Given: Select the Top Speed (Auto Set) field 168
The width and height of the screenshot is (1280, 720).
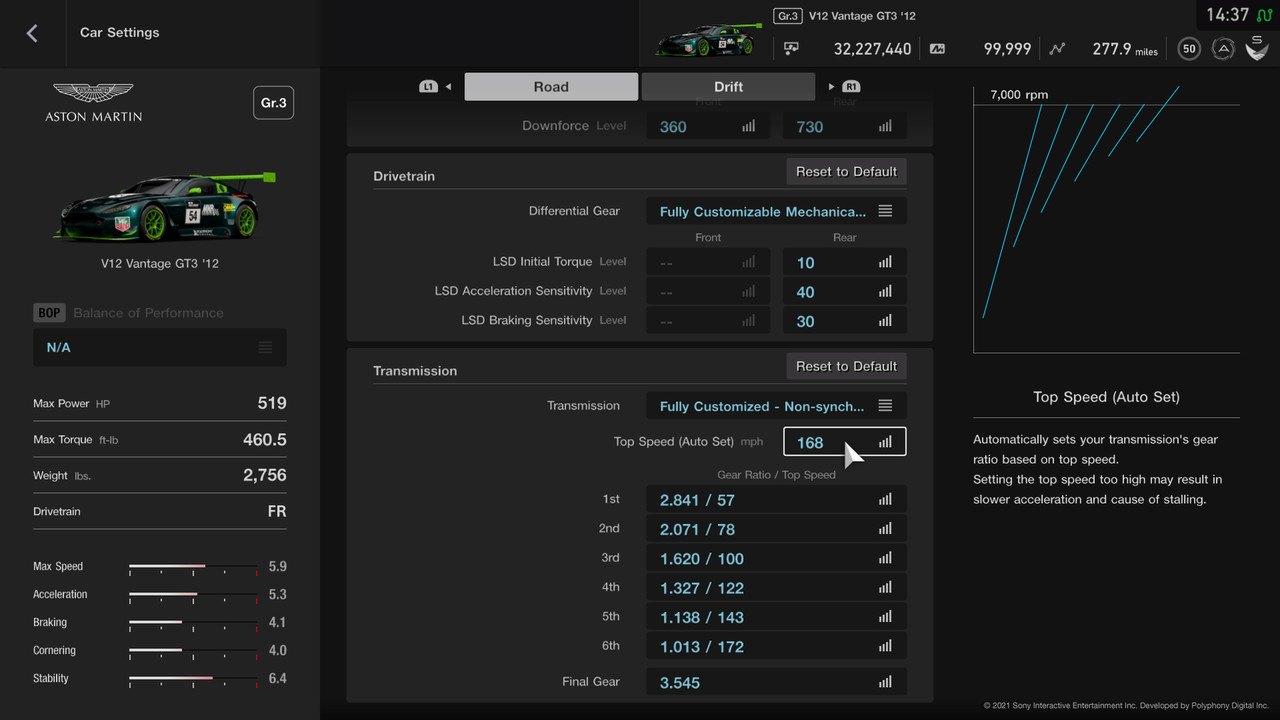Looking at the screenshot, I should tap(845, 442).
